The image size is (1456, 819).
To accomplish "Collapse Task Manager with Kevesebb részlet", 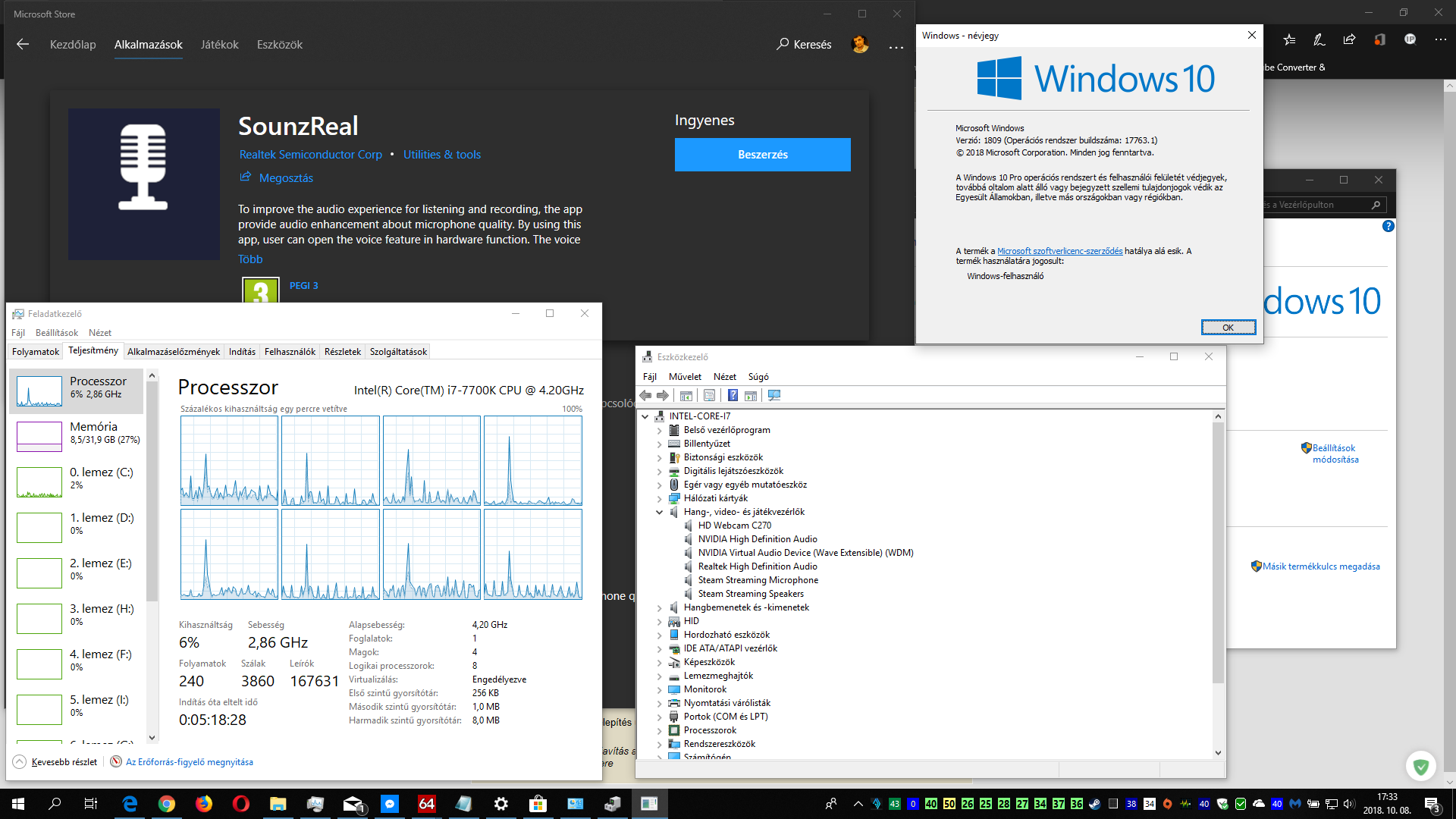I will tap(56, 762).
